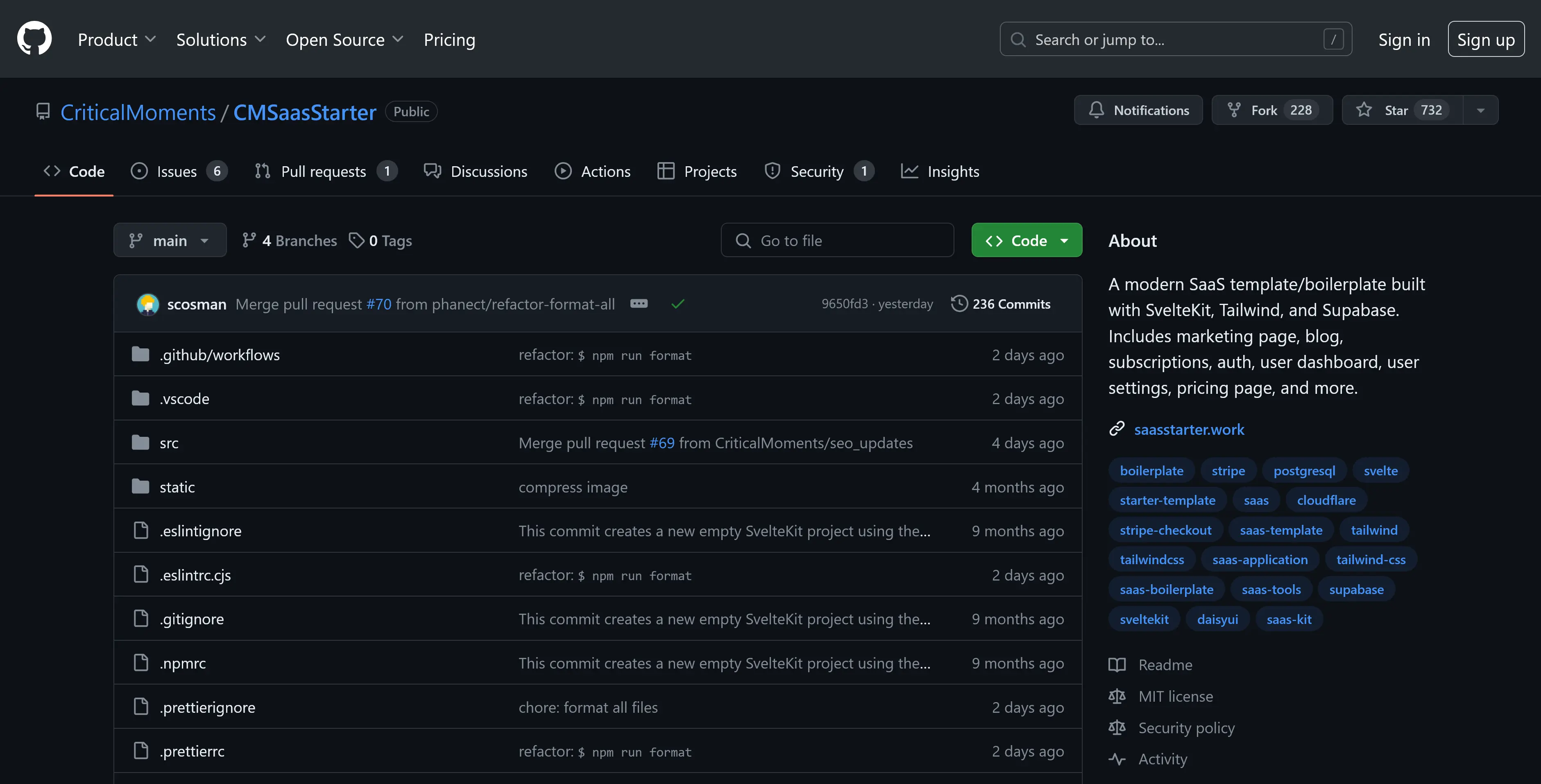Open the main branch selector dropdown

(x=170, y=240)
